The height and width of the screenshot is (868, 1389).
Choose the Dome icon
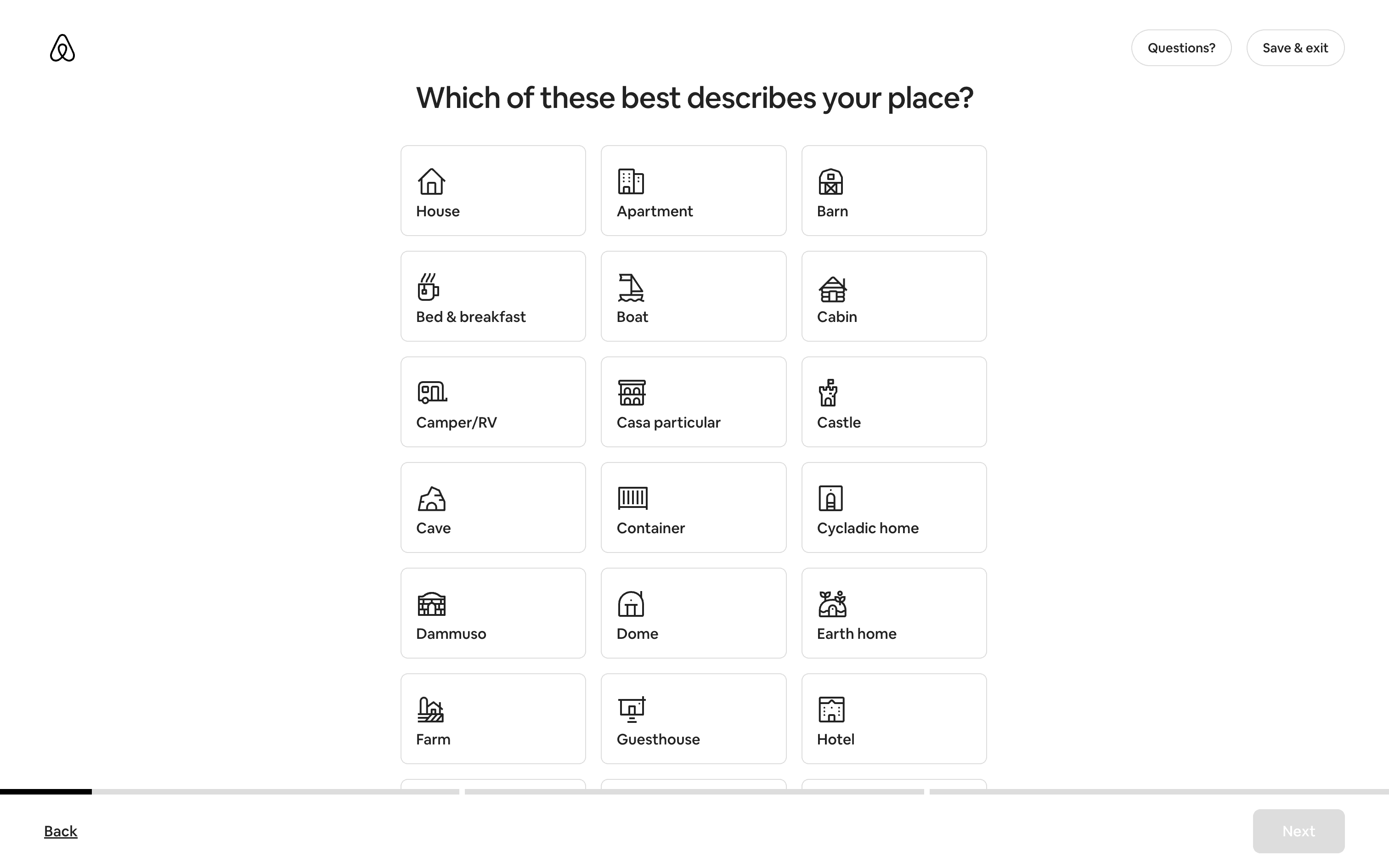tap(631, 604)
